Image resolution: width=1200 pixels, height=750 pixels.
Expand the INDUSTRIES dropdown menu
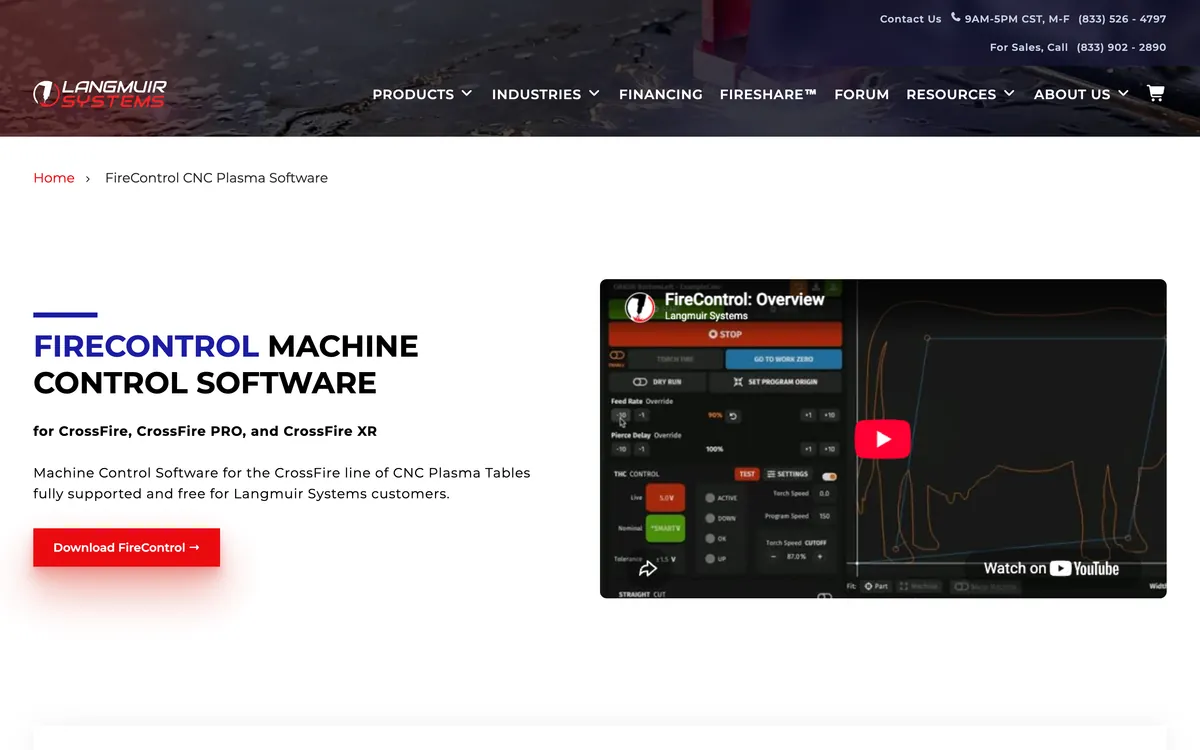point(546,94)
